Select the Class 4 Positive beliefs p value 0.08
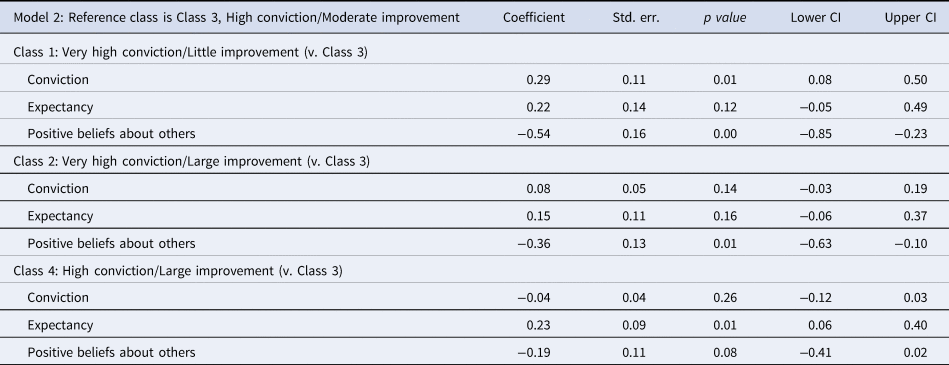Viewport: 949px width, 365px height. pos(725,352)
